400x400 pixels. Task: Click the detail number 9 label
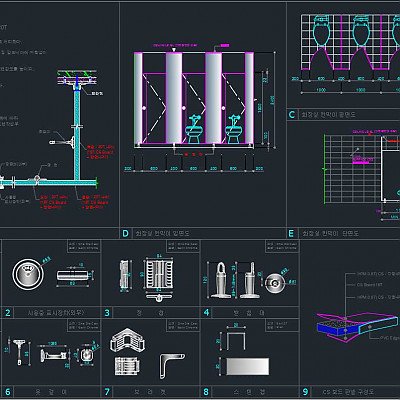pos(305,392)
